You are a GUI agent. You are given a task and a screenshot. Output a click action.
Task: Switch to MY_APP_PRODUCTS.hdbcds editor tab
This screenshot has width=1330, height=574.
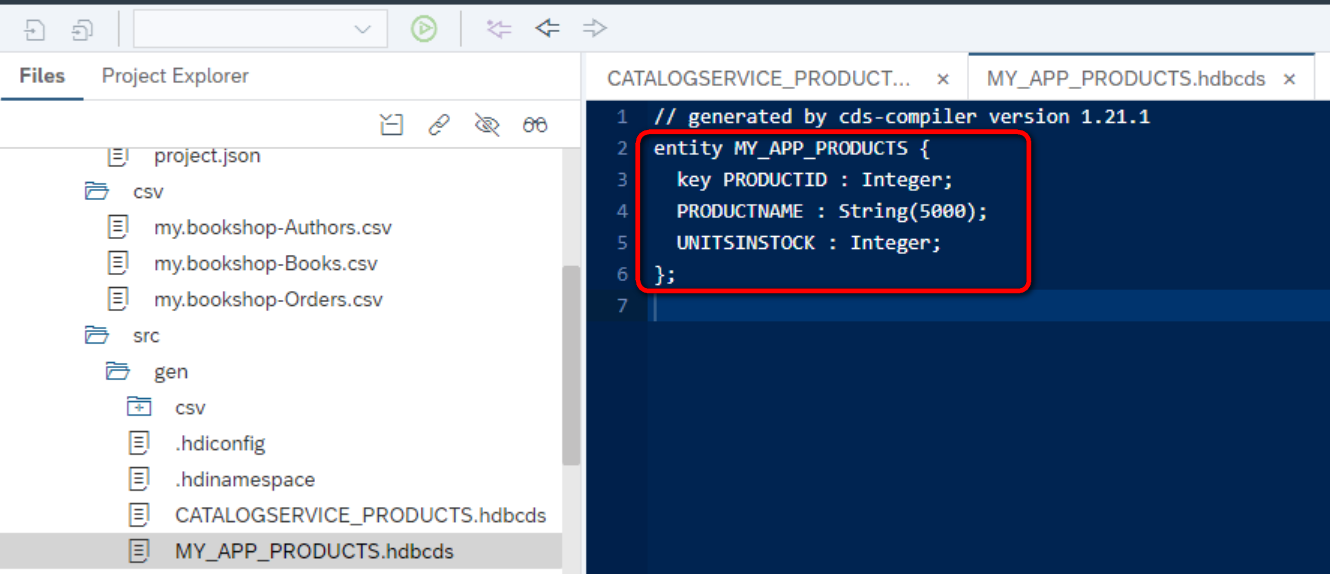coord(1126,79)
